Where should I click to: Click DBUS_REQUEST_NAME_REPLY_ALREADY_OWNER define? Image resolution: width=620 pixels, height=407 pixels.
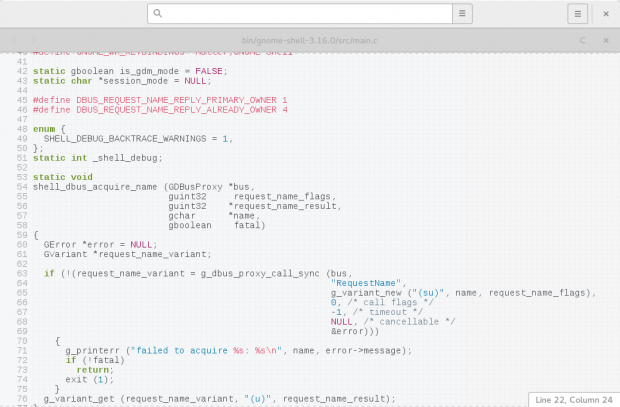click(x=176, y=110)
